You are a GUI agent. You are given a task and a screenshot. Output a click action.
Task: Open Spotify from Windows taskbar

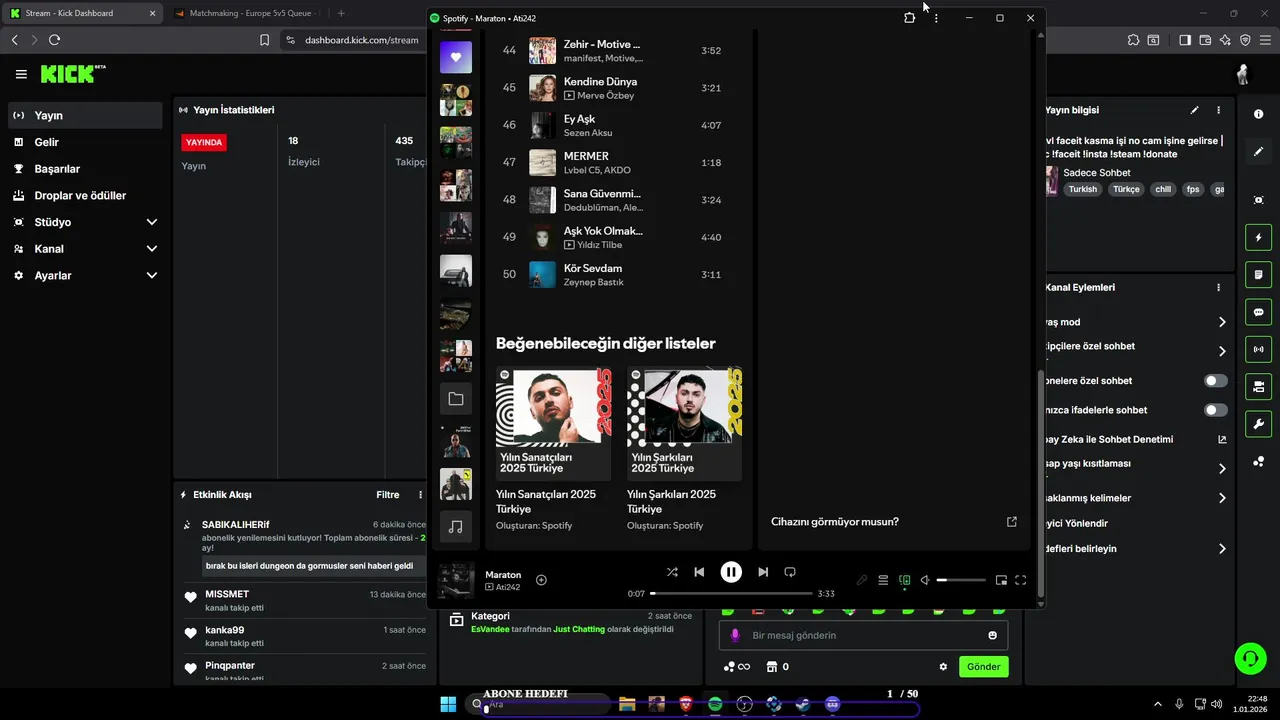tap(715, 704)
